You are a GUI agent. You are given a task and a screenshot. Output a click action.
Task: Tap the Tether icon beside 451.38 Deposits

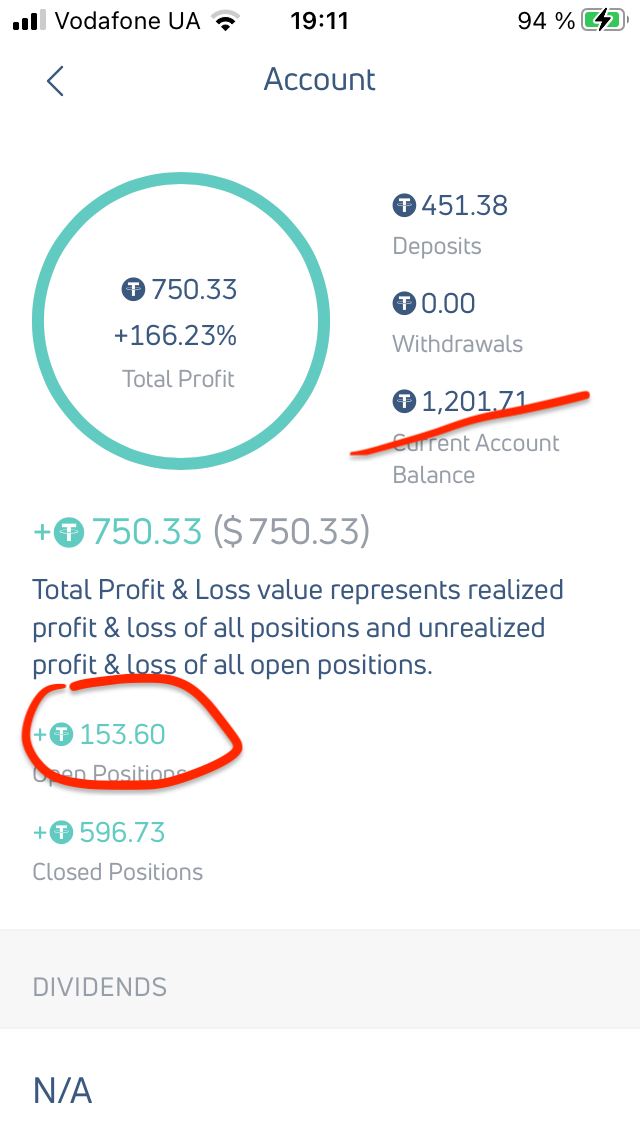[404, 206]
